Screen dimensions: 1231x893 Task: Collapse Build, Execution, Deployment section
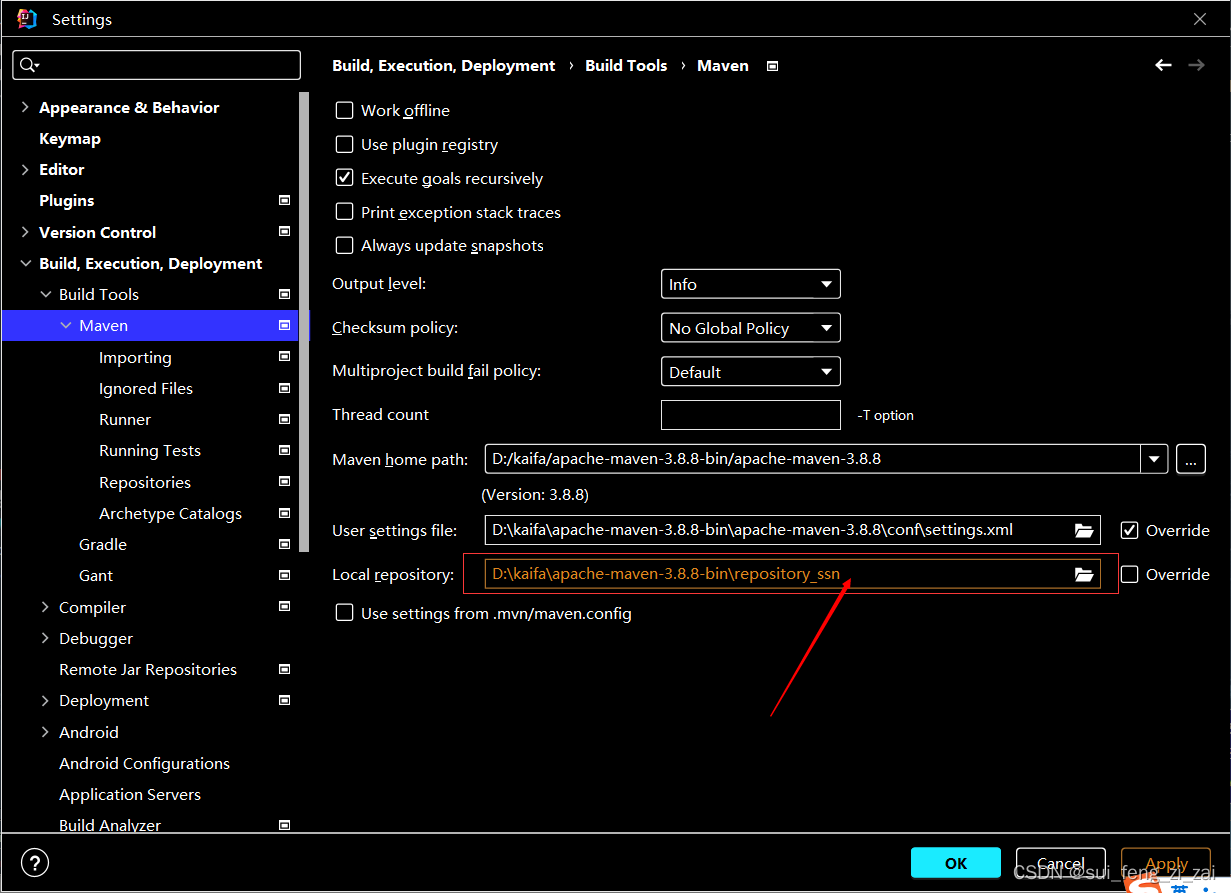25,263
